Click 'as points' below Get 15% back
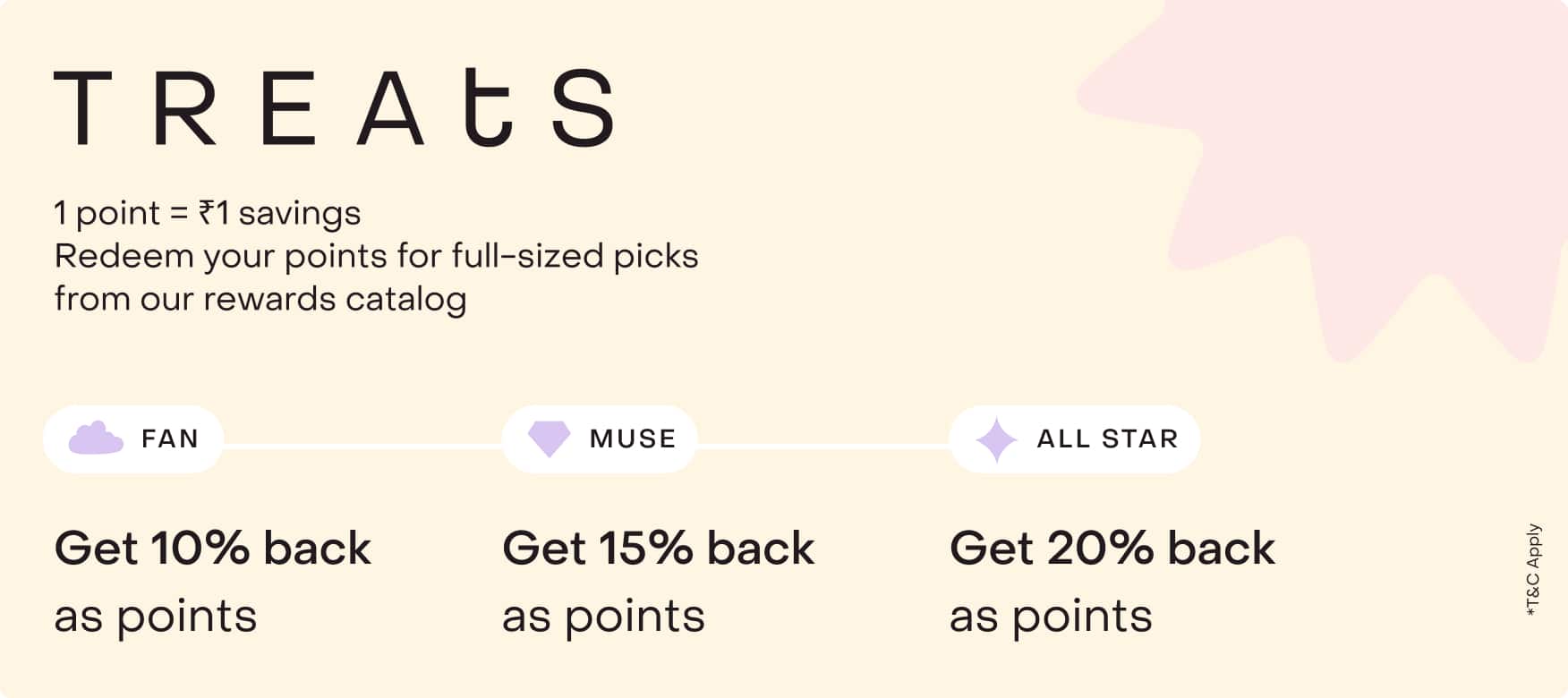Screen dimensions: 1568x698 (604, 616)
